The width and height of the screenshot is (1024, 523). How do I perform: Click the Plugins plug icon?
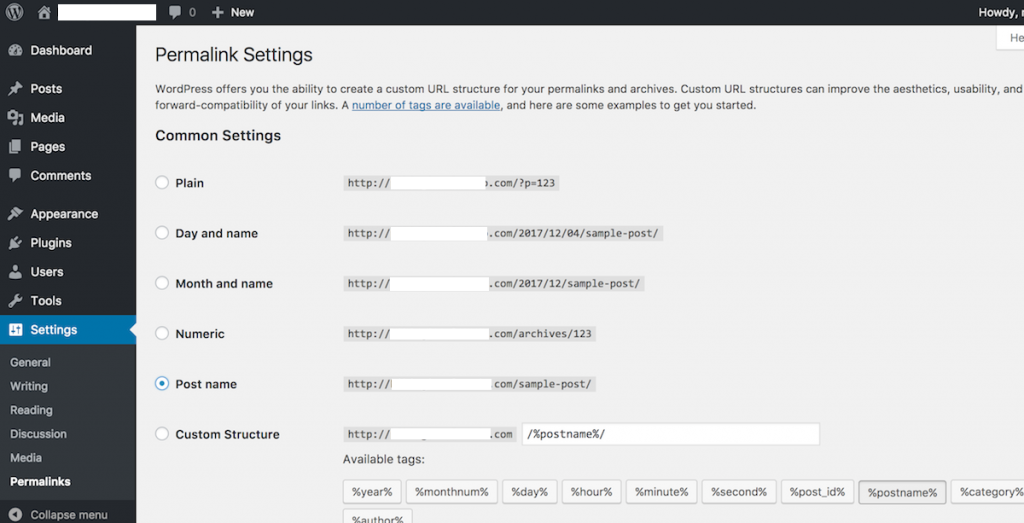coord(15,243)
